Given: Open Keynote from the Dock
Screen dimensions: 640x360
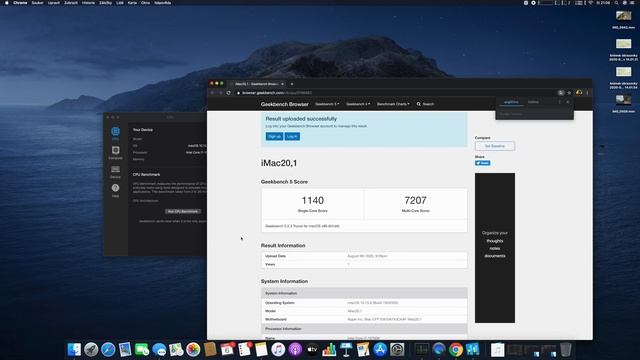Looking at the screenshot, I should point(346,350).
